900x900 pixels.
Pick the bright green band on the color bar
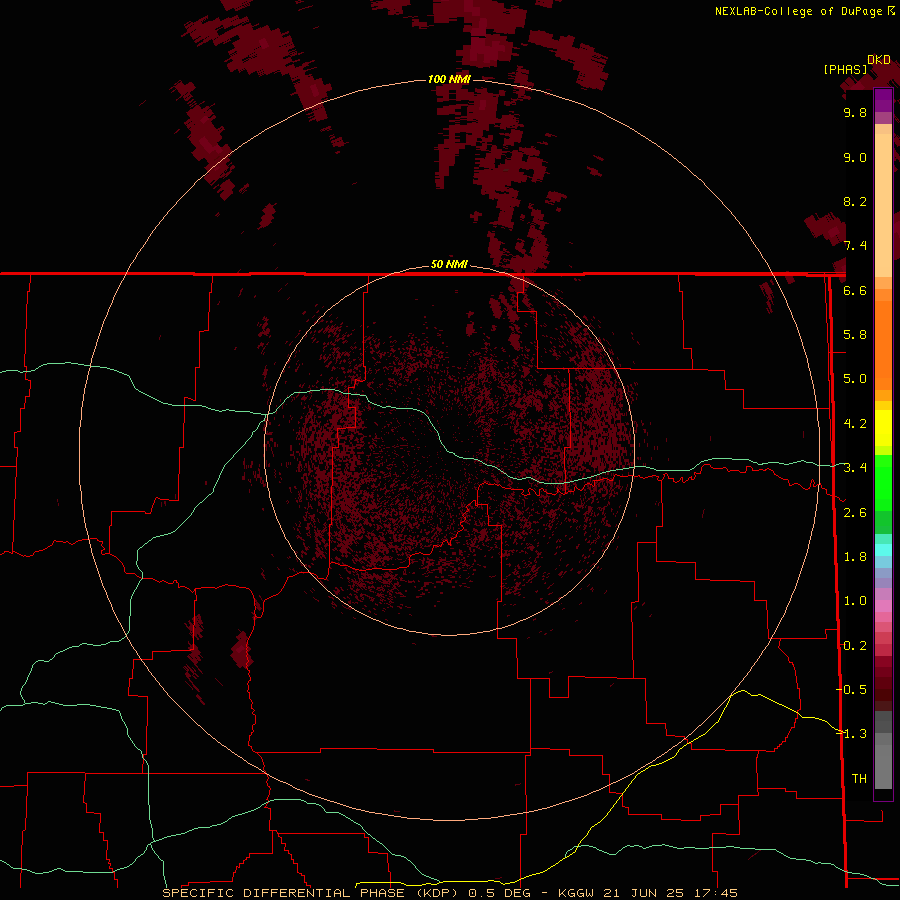(883, 482)
